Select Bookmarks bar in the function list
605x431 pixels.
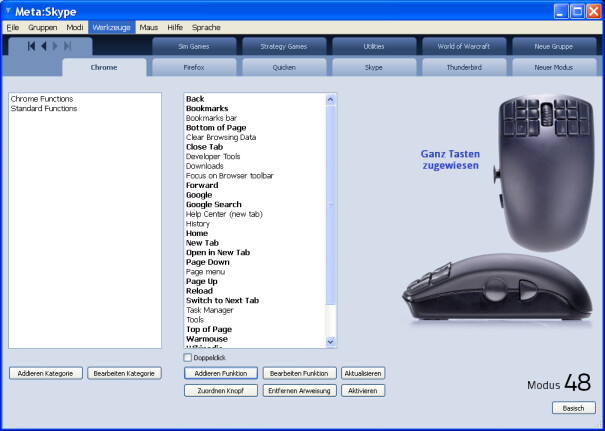(211, 118)
